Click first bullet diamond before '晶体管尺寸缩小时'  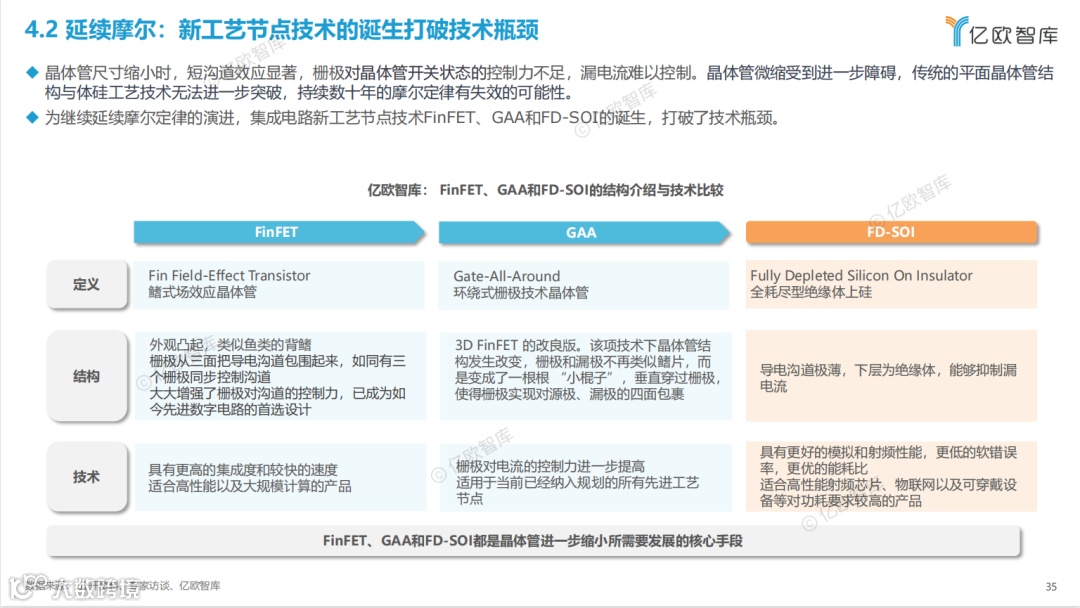[32, 72]
